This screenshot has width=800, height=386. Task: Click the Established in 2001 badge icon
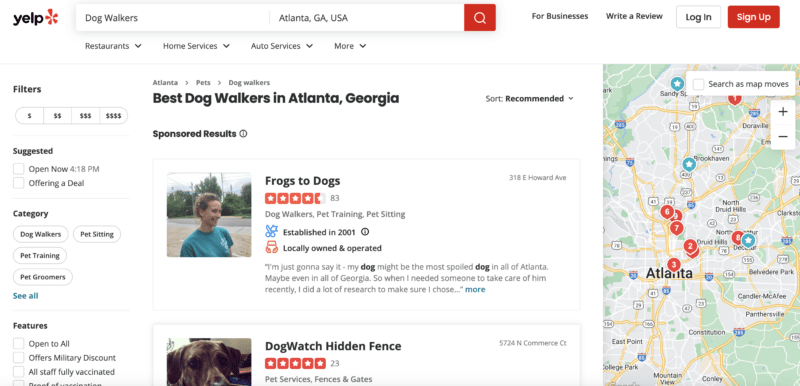coord(271,231)
